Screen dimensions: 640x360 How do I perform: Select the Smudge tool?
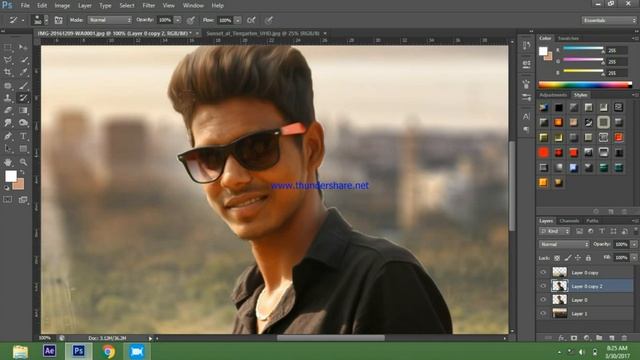[x=8, y=123]
